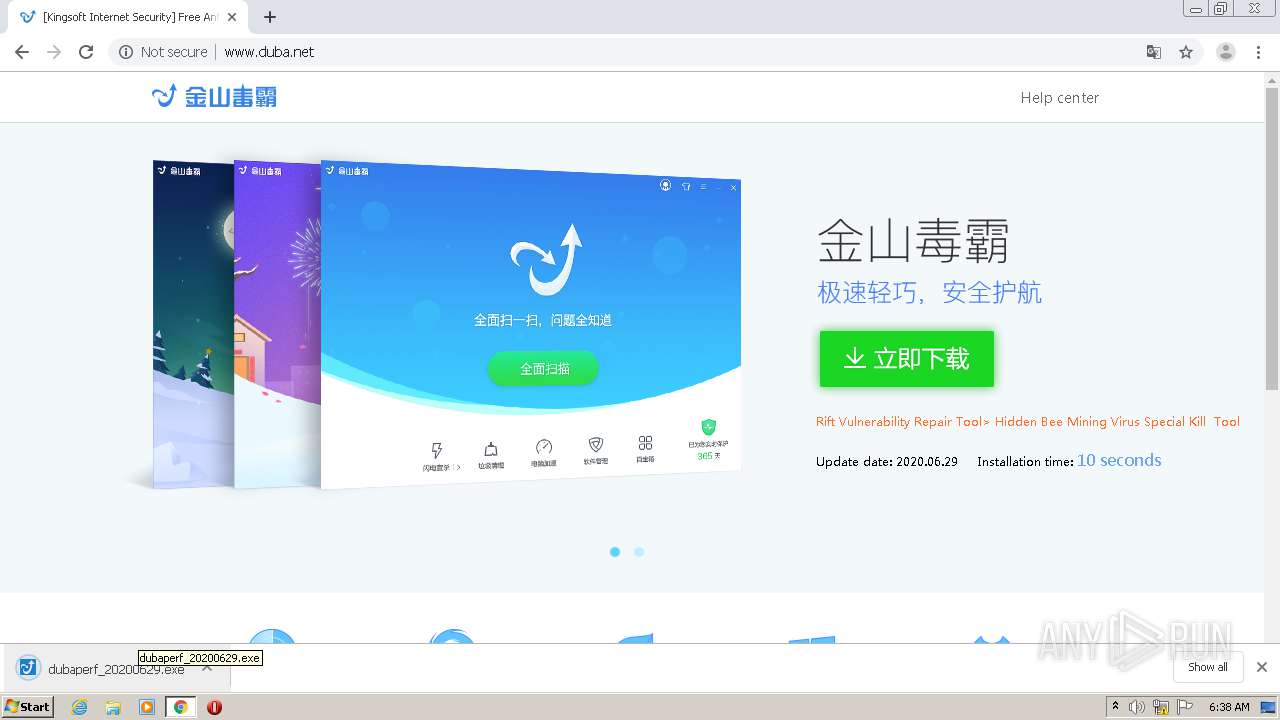
Task: Launch Internet Explorer from taskbar
Action: (80, 707)
